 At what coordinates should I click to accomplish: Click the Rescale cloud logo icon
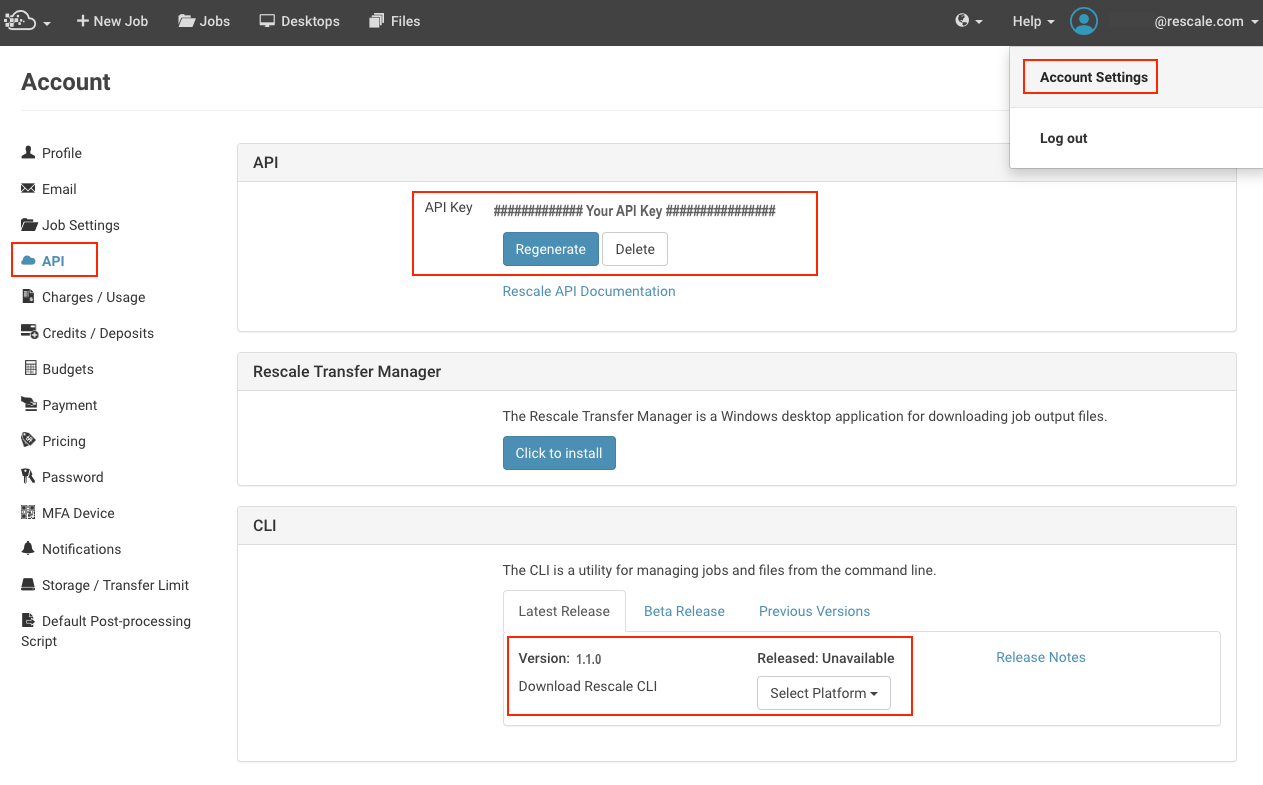coord(20,21)
